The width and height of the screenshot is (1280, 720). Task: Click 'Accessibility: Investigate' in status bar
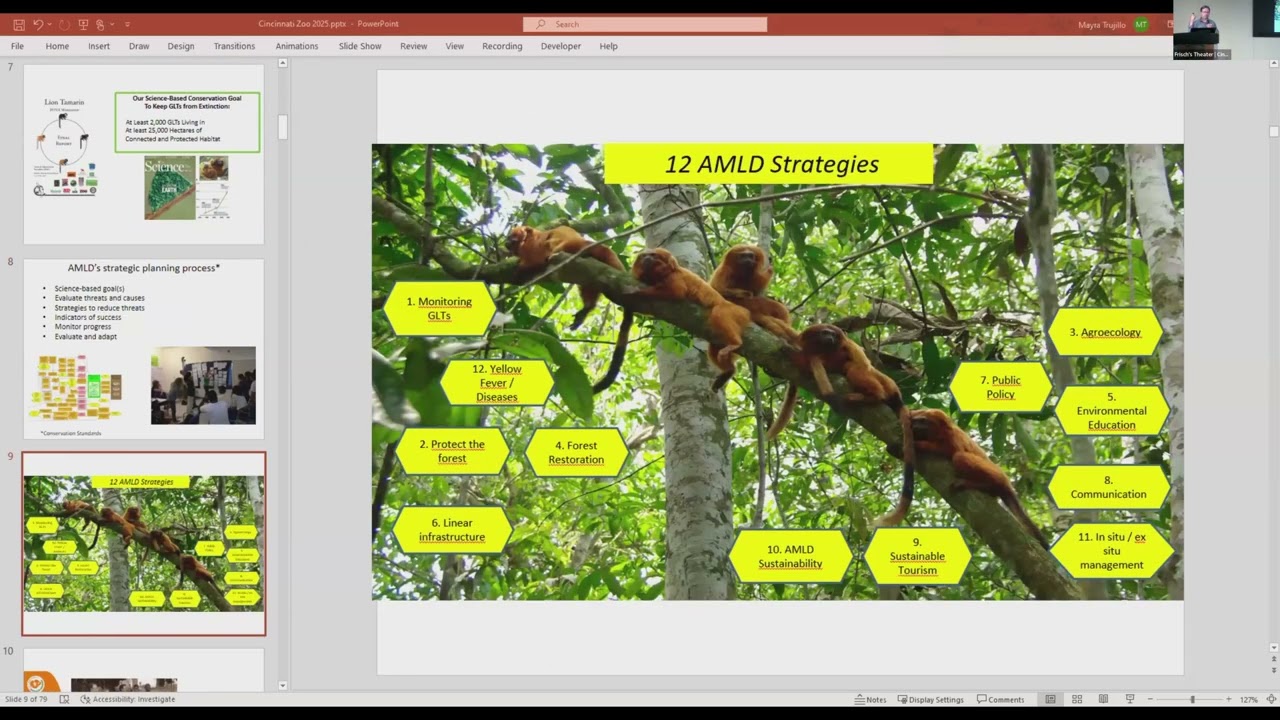coord(127,699)
